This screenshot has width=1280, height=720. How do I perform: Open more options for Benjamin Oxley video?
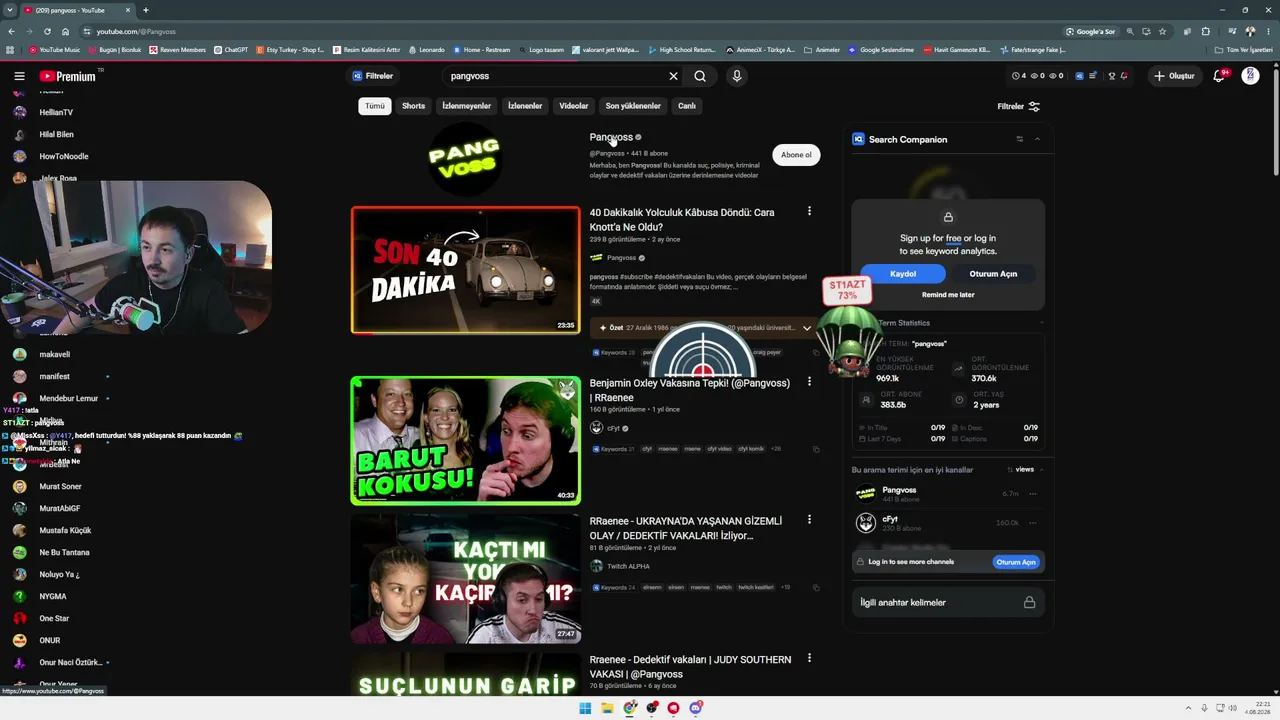(809, 382)
